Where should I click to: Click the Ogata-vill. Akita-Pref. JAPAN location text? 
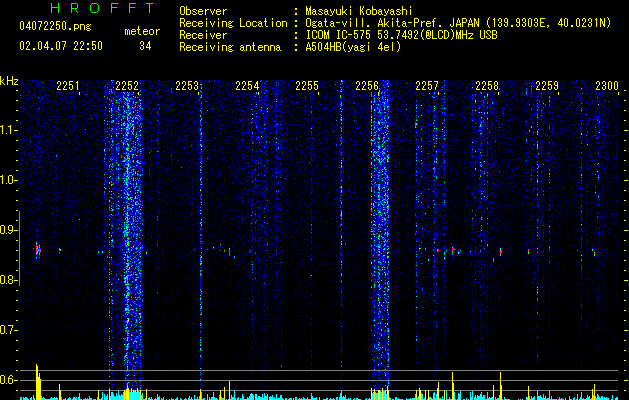coord(458,23)
